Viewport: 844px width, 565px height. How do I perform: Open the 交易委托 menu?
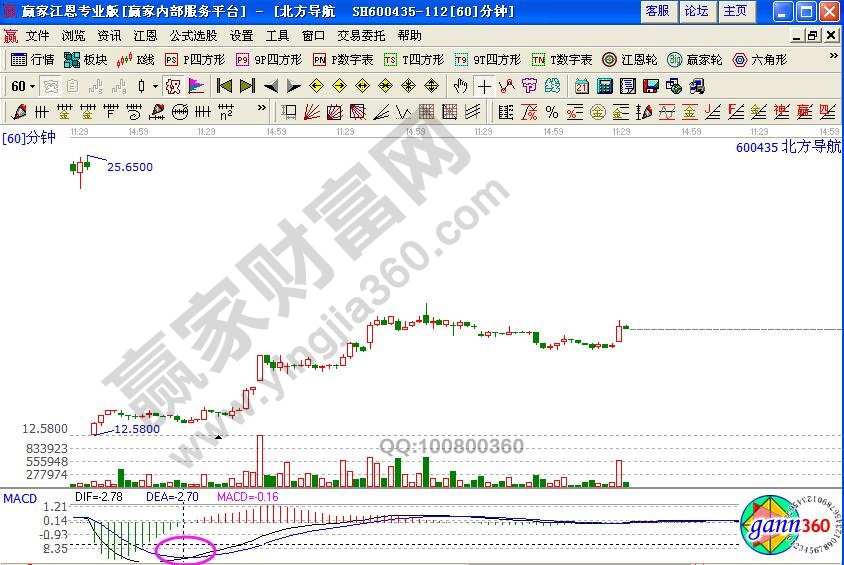(361, 36)
